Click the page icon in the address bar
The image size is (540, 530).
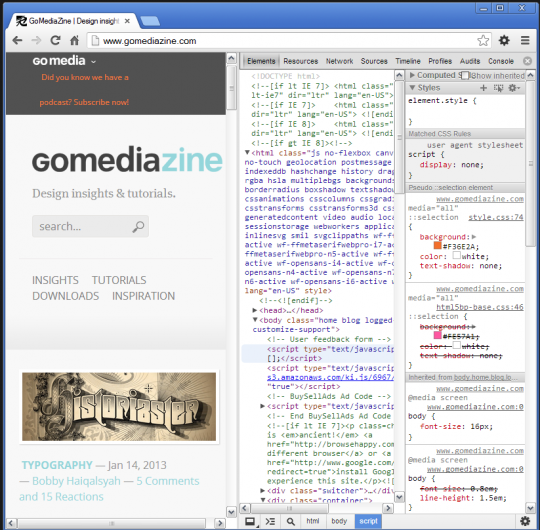coord(95,41)
